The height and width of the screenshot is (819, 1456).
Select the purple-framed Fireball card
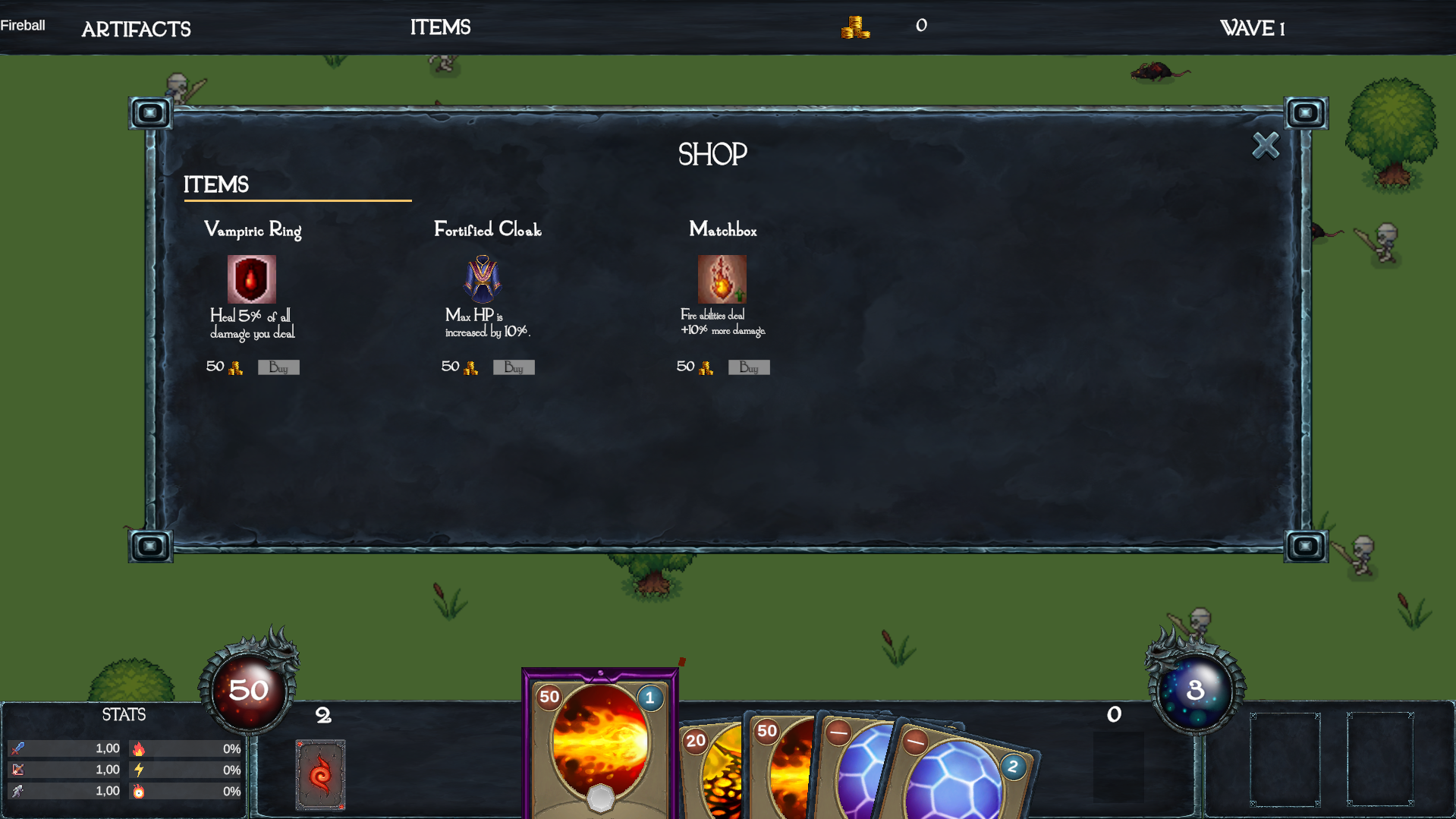coord(599,744)
